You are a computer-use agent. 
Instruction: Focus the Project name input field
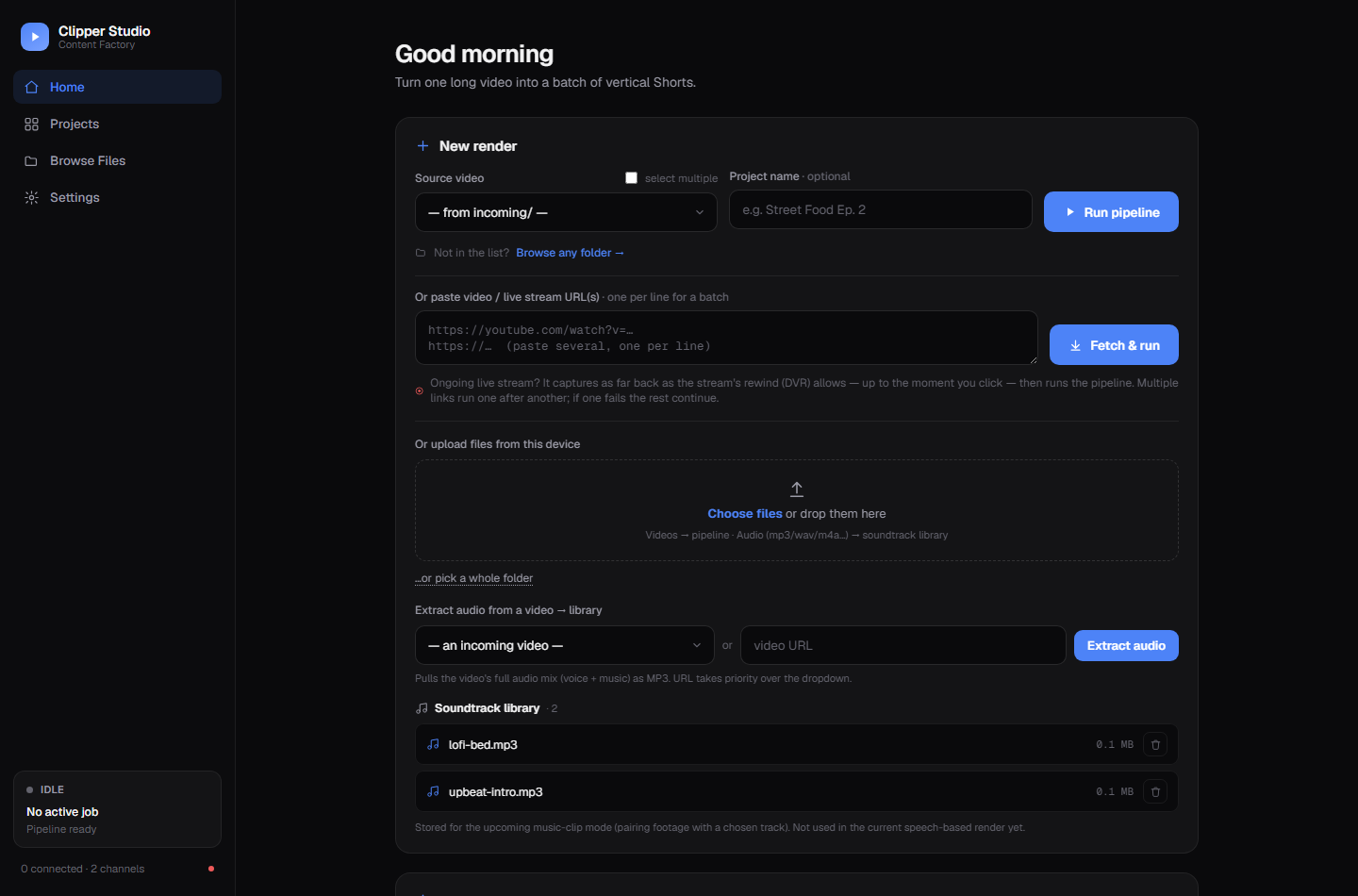pos(881,209)
